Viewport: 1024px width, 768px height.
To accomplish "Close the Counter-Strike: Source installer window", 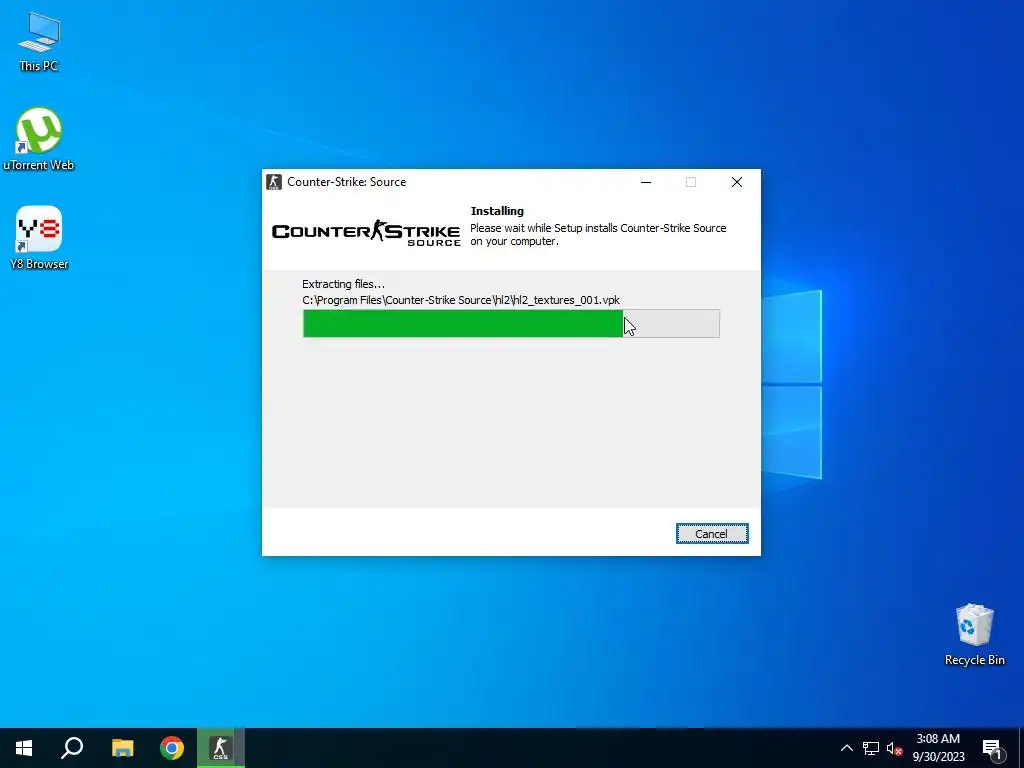I will click(737, 182).
